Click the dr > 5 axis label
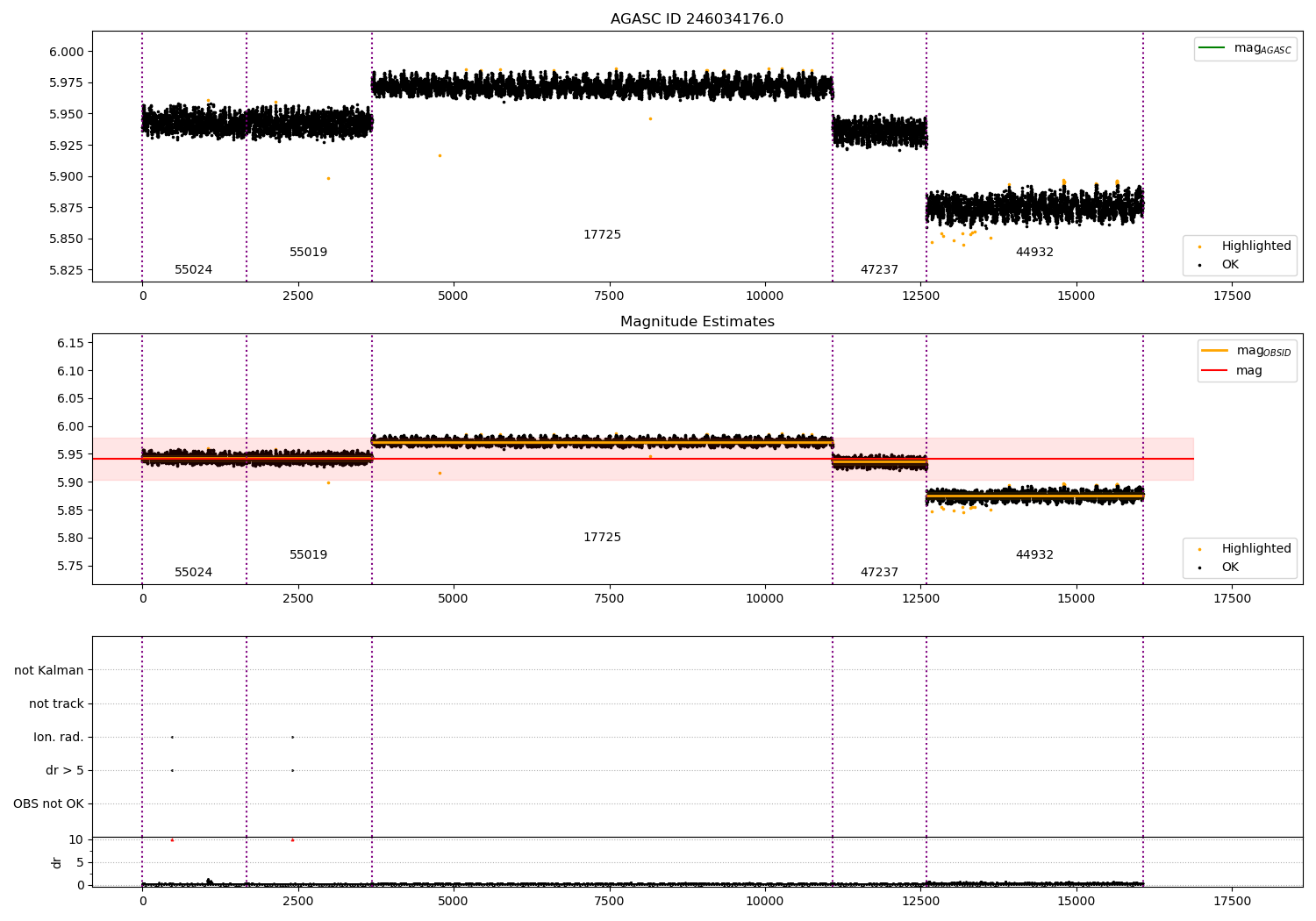1316x921 pixels. 65,771
